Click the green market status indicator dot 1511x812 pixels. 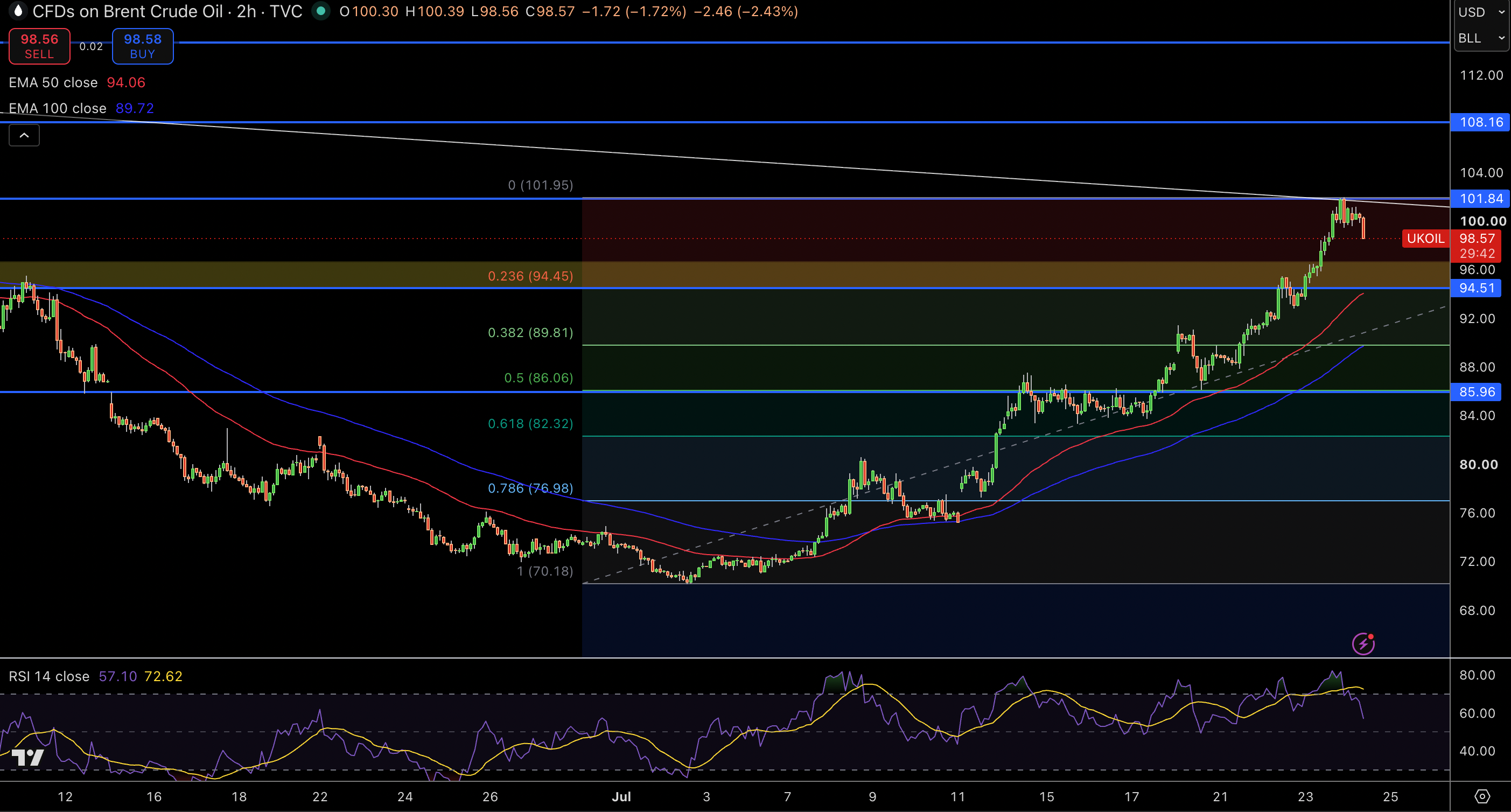[x=321, y=11]
